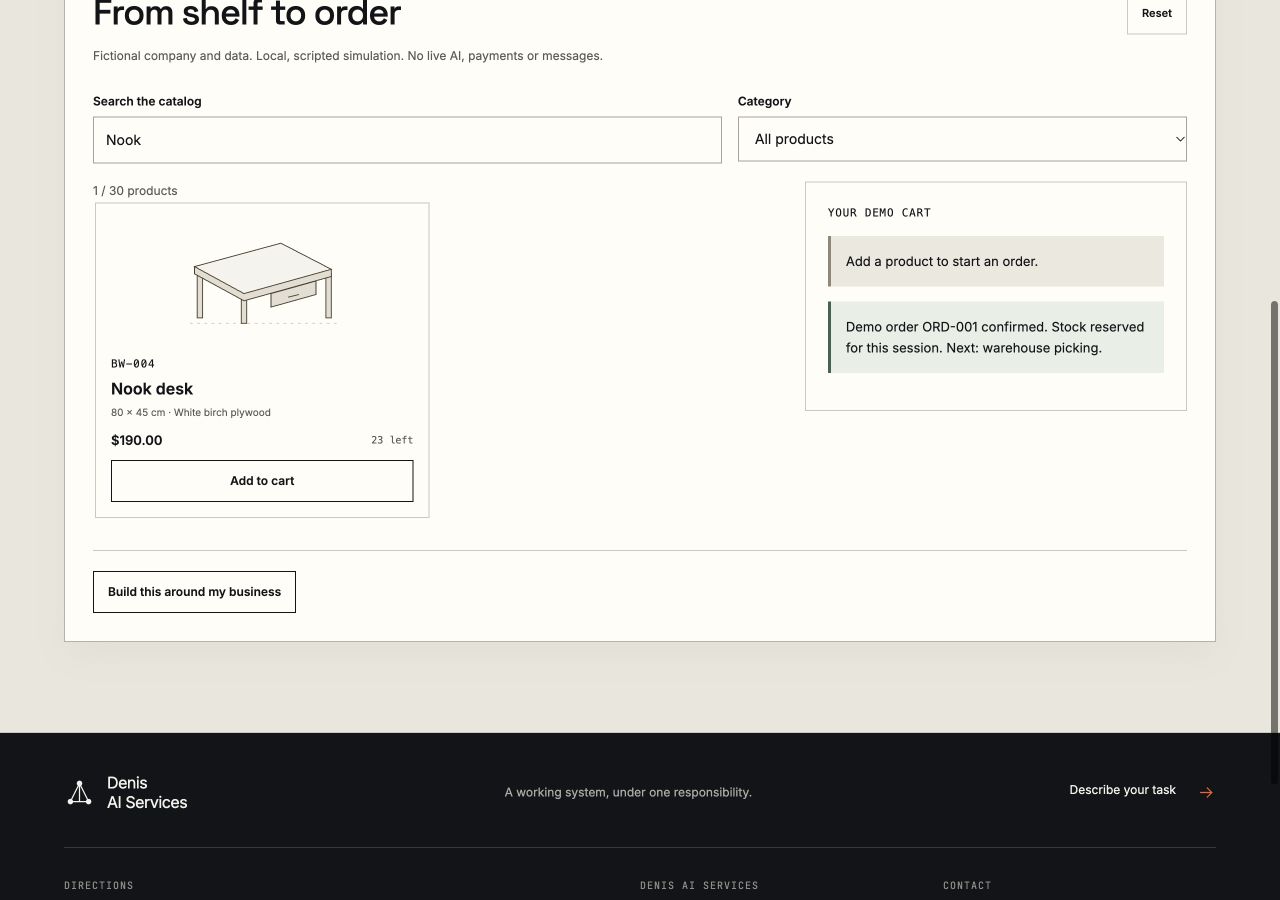Click the Denis AI Services footer brand name
The width and height of the screenshot is (1280, 900).
147,793
